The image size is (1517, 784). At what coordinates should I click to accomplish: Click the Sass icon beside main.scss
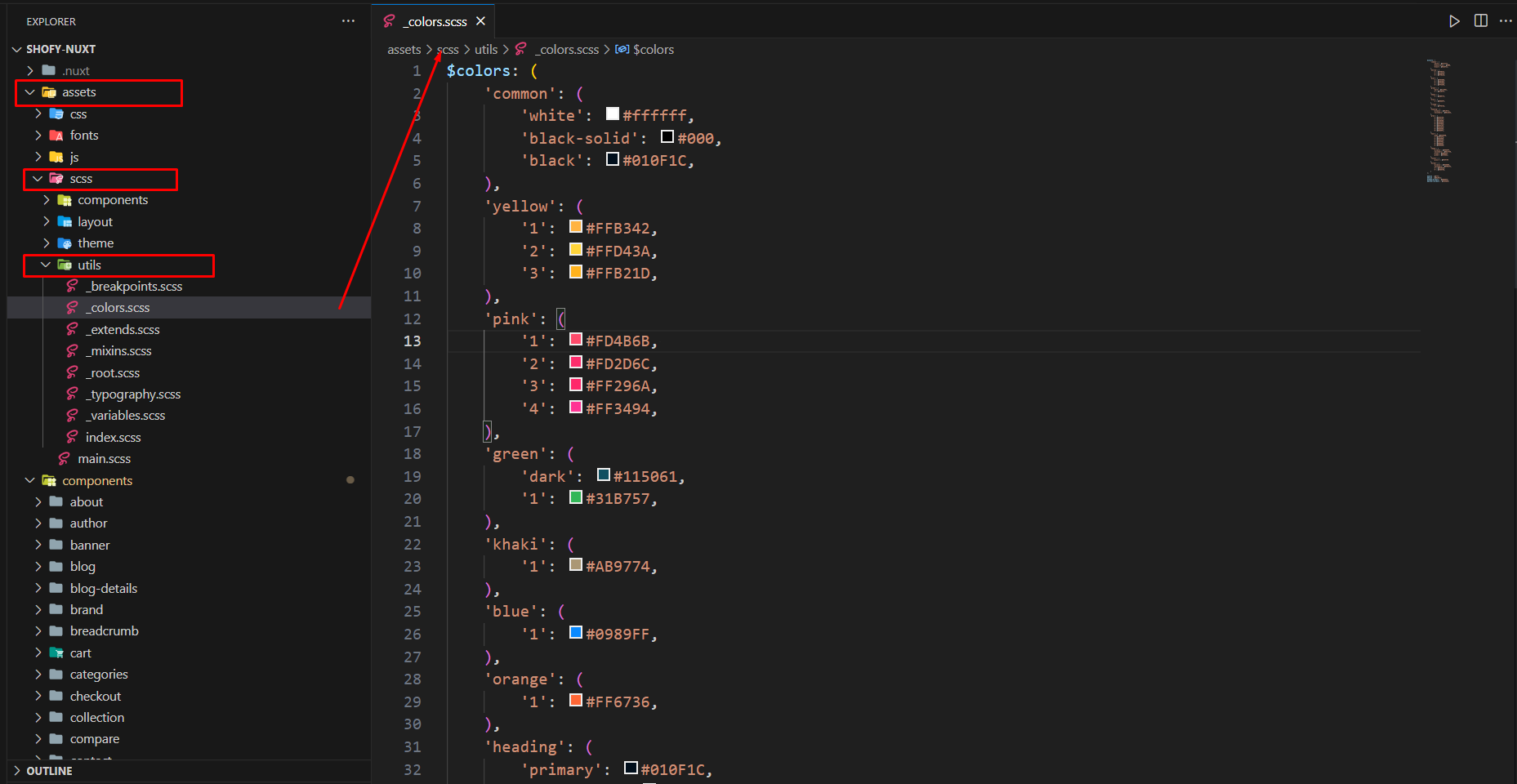[x=65, y=458]
